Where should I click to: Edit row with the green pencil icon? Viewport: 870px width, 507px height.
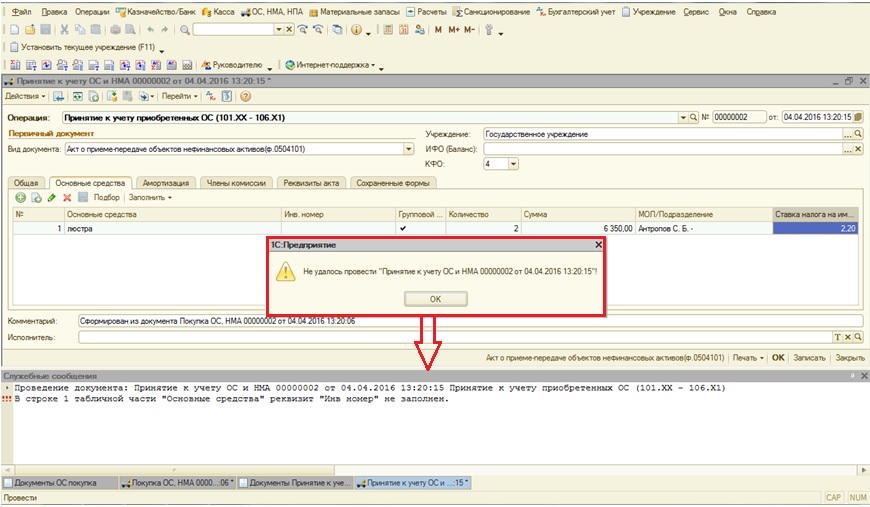point(52,197)
